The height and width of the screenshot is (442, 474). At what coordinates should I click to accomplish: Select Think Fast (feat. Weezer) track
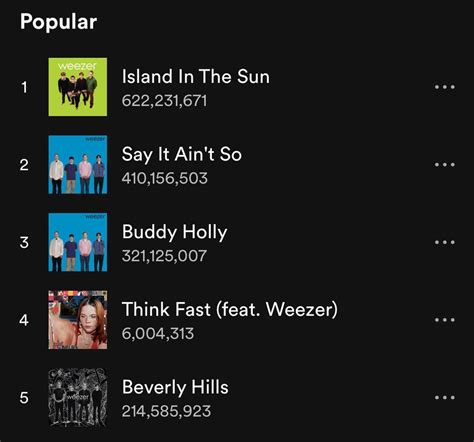pyautogui.click(x=230, y=309)
